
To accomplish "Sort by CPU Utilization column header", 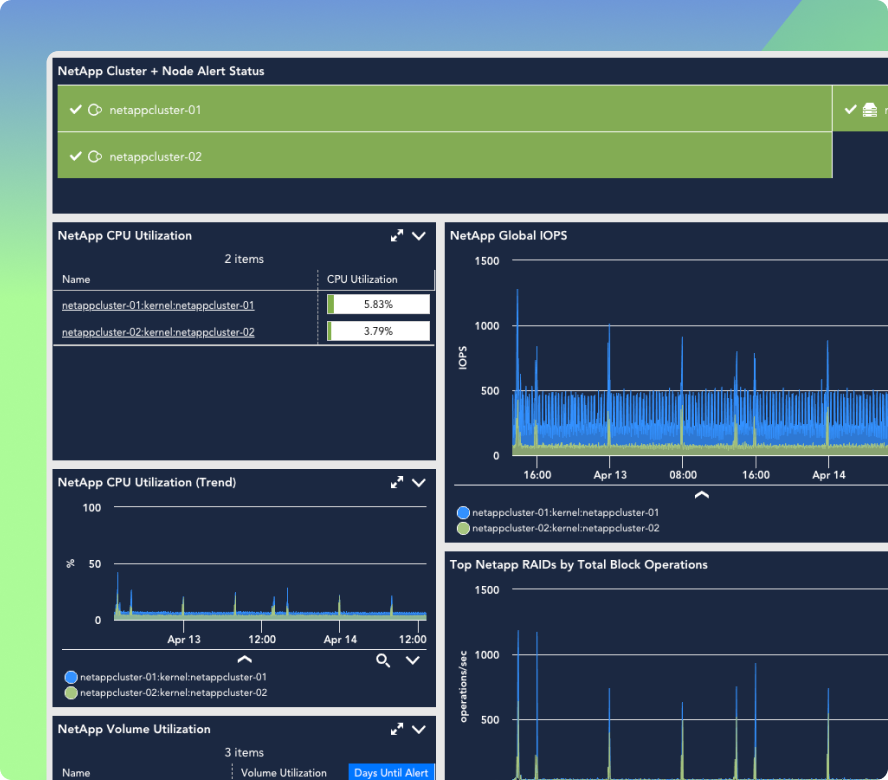I will (362, 279).
